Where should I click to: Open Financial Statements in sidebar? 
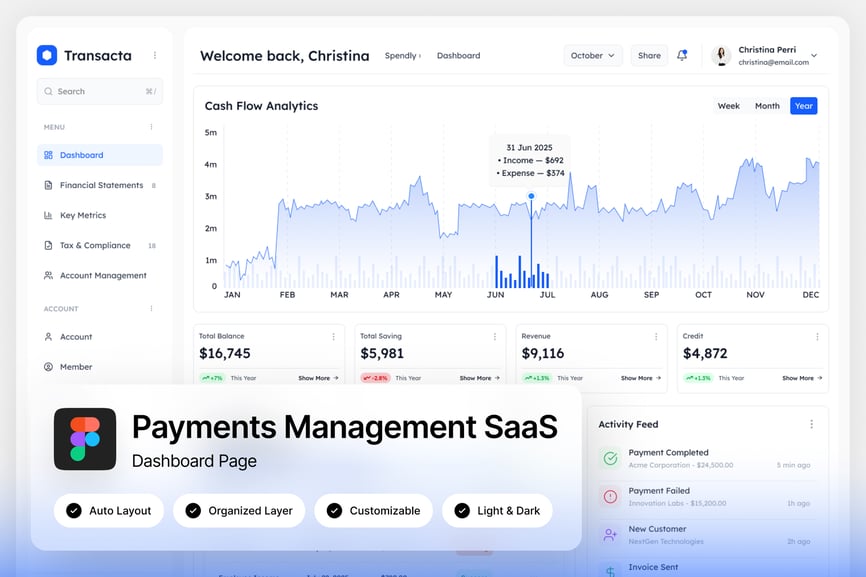[101, 185]
